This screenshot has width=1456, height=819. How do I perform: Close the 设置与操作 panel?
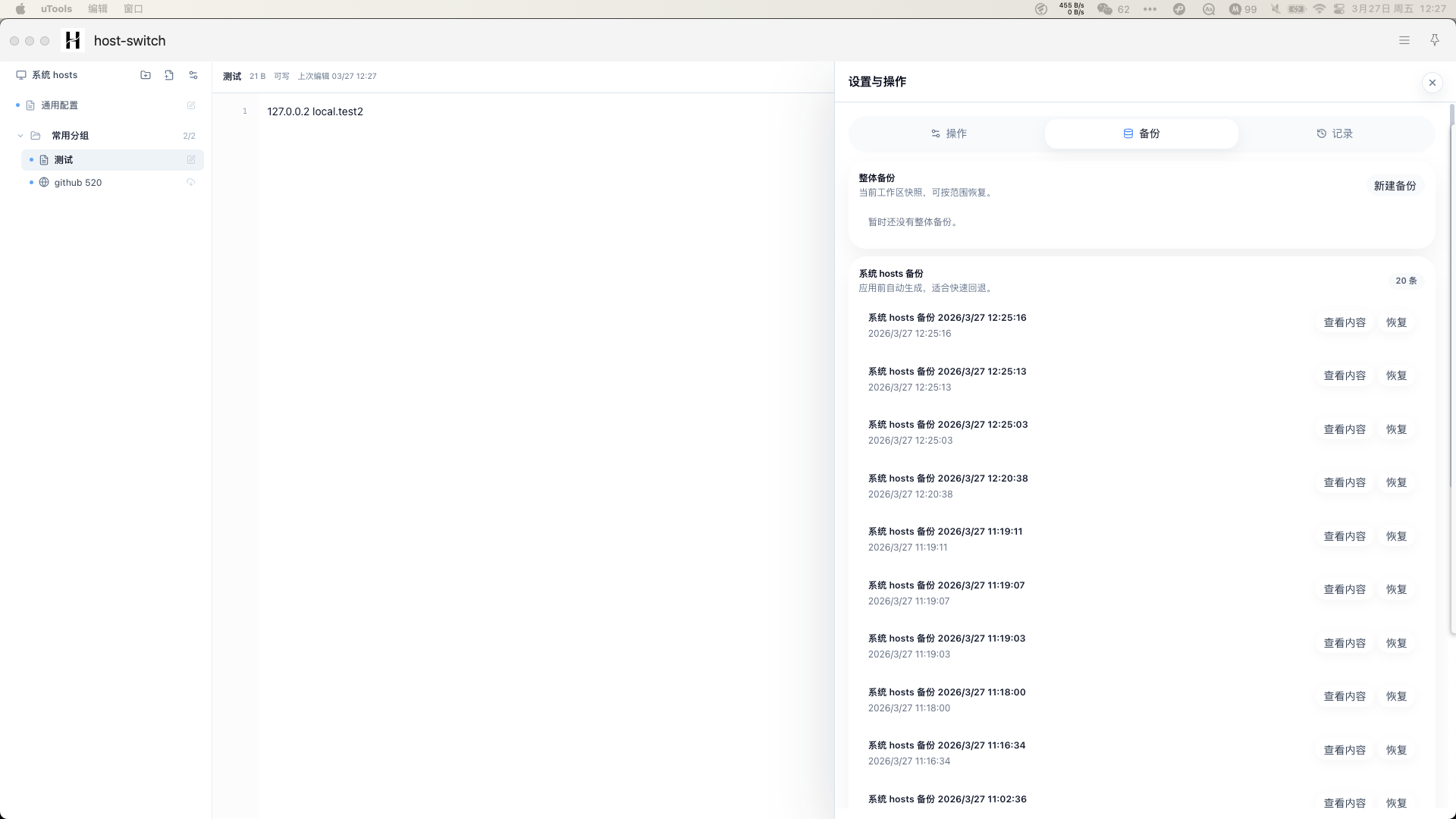1432,83
